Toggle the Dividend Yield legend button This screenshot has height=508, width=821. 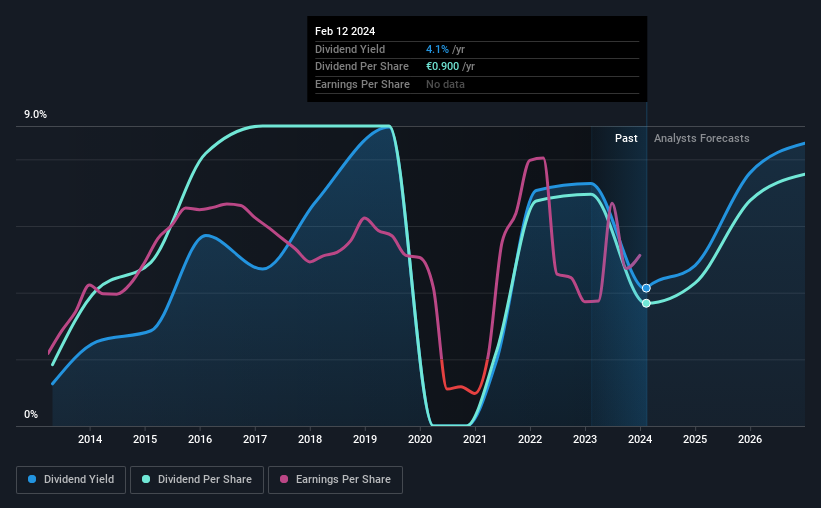click(x=71, y=479)
